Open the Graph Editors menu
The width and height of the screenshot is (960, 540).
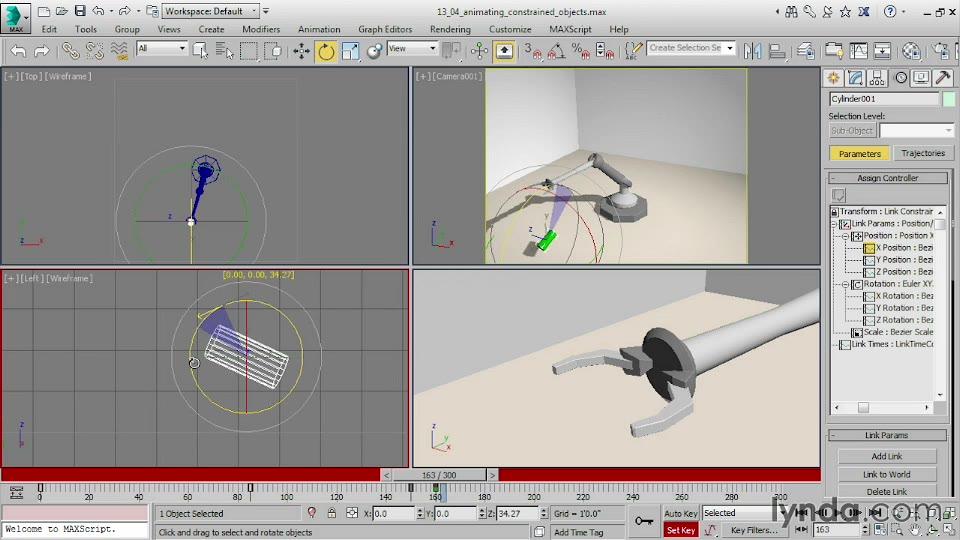[x=385, y=29]
